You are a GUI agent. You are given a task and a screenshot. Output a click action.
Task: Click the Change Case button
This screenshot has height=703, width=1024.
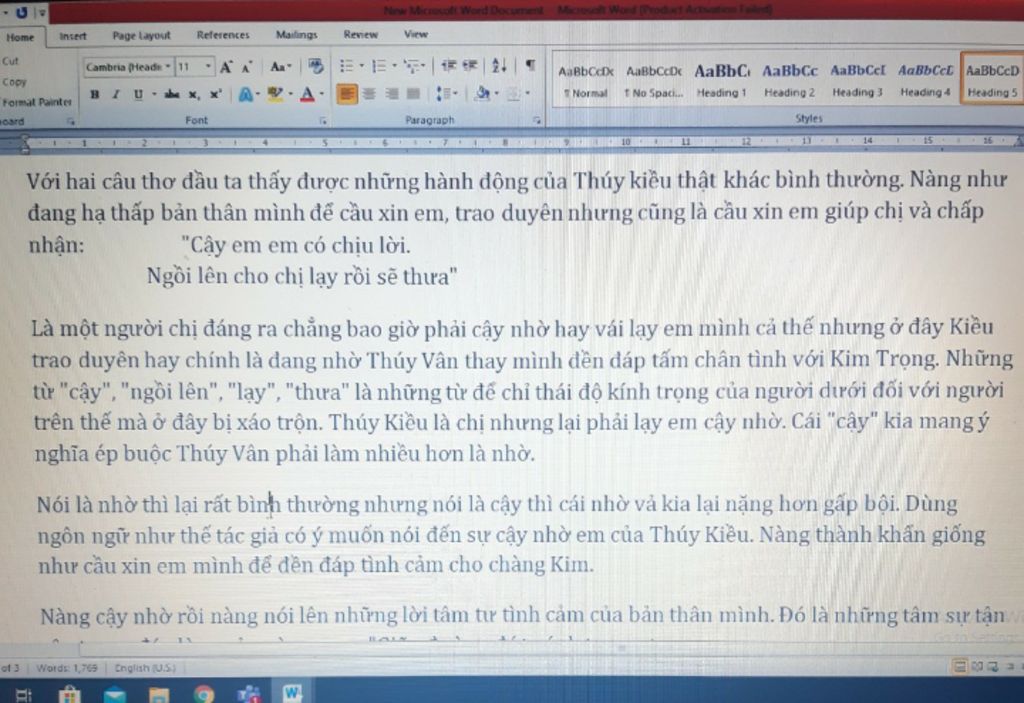[280, 67]
